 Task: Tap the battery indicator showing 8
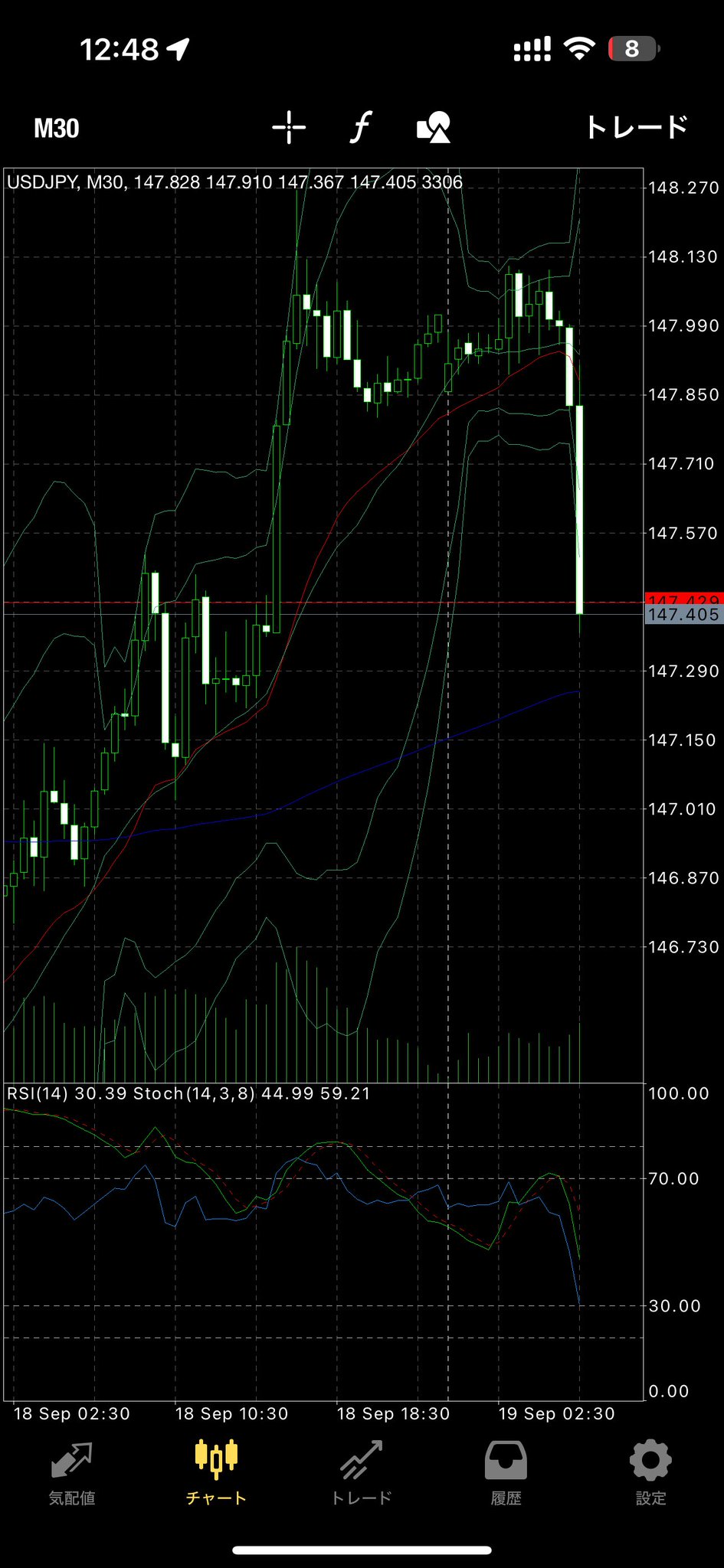(x=634, y=49)
